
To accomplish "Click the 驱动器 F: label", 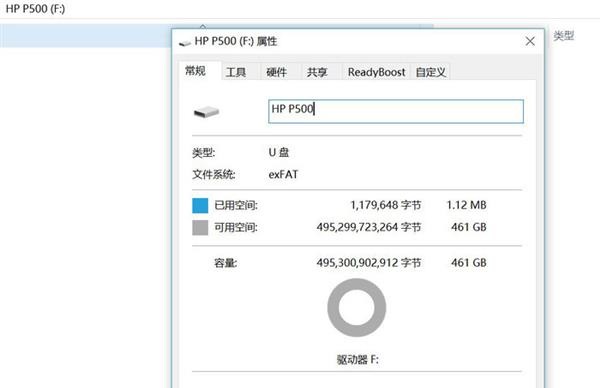I will (x=357, y=359).
